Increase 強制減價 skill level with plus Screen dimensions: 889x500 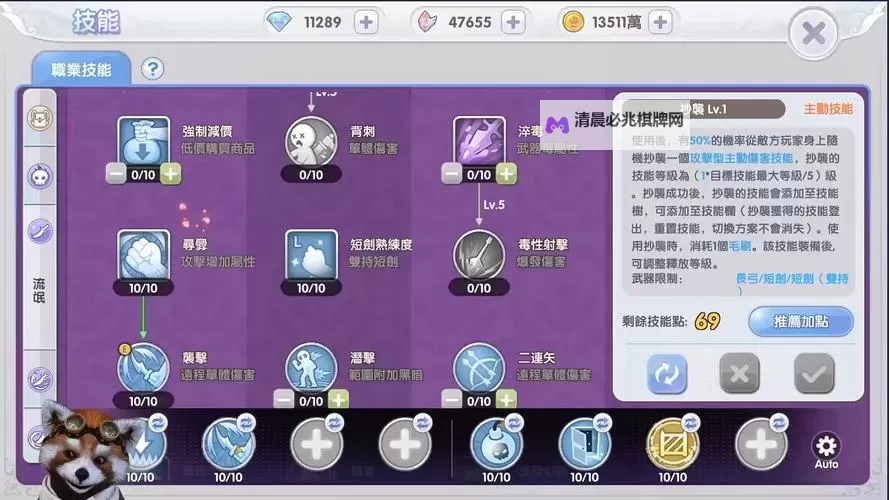[x=171, y=174]
